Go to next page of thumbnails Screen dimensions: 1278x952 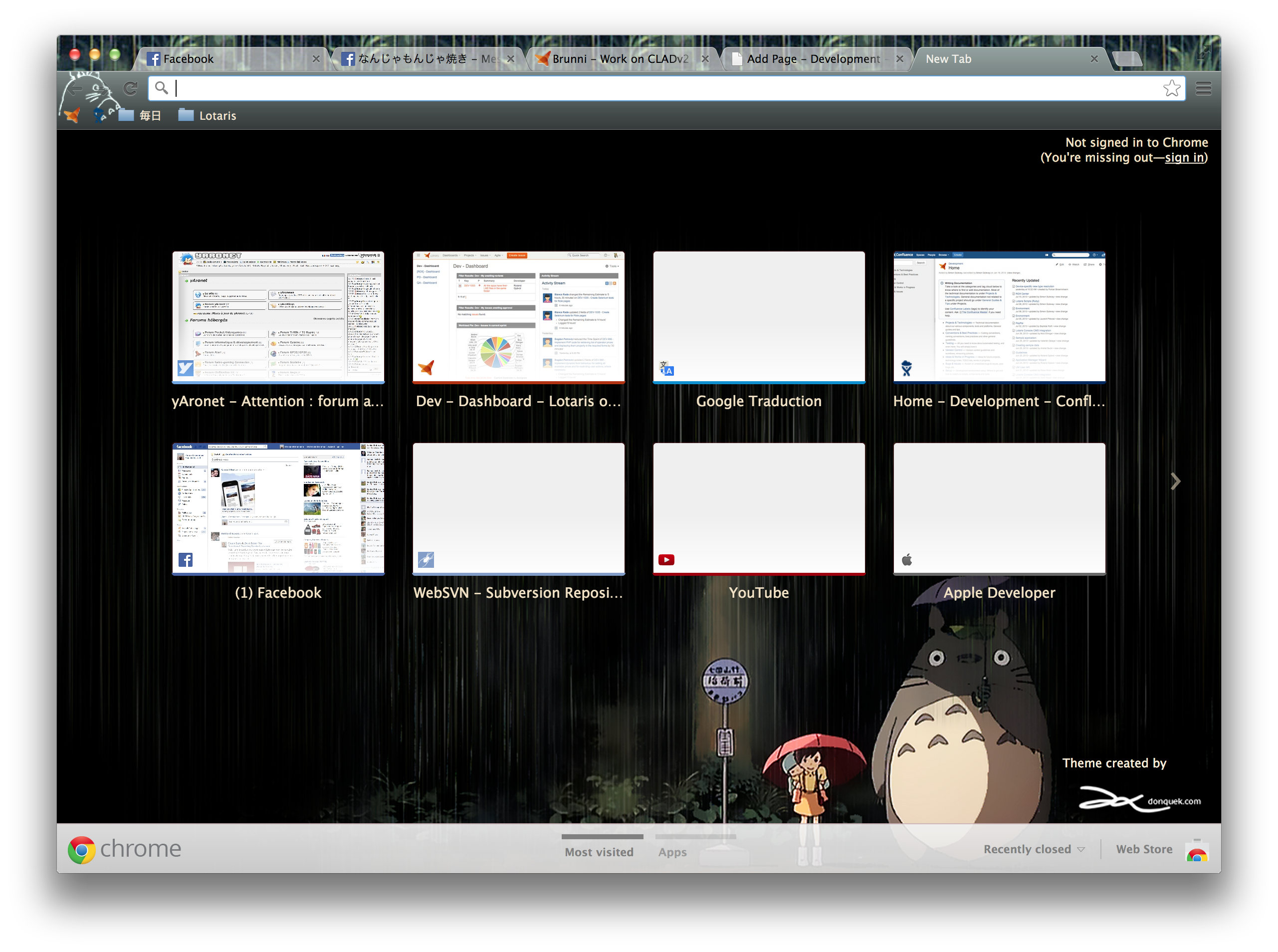[x=1175, y=481]
